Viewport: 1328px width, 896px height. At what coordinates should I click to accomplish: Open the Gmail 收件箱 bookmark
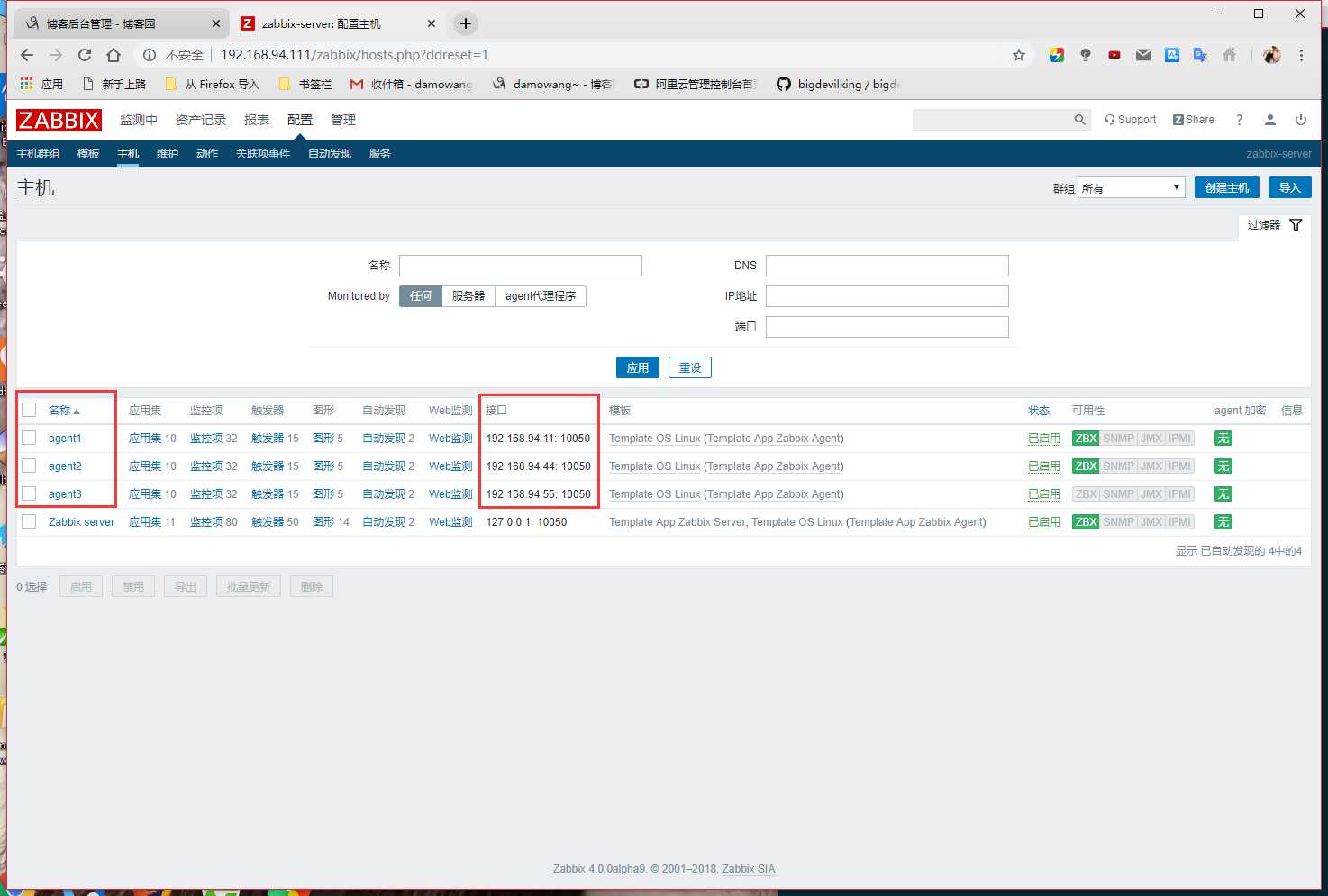click(x=411, y=84)
